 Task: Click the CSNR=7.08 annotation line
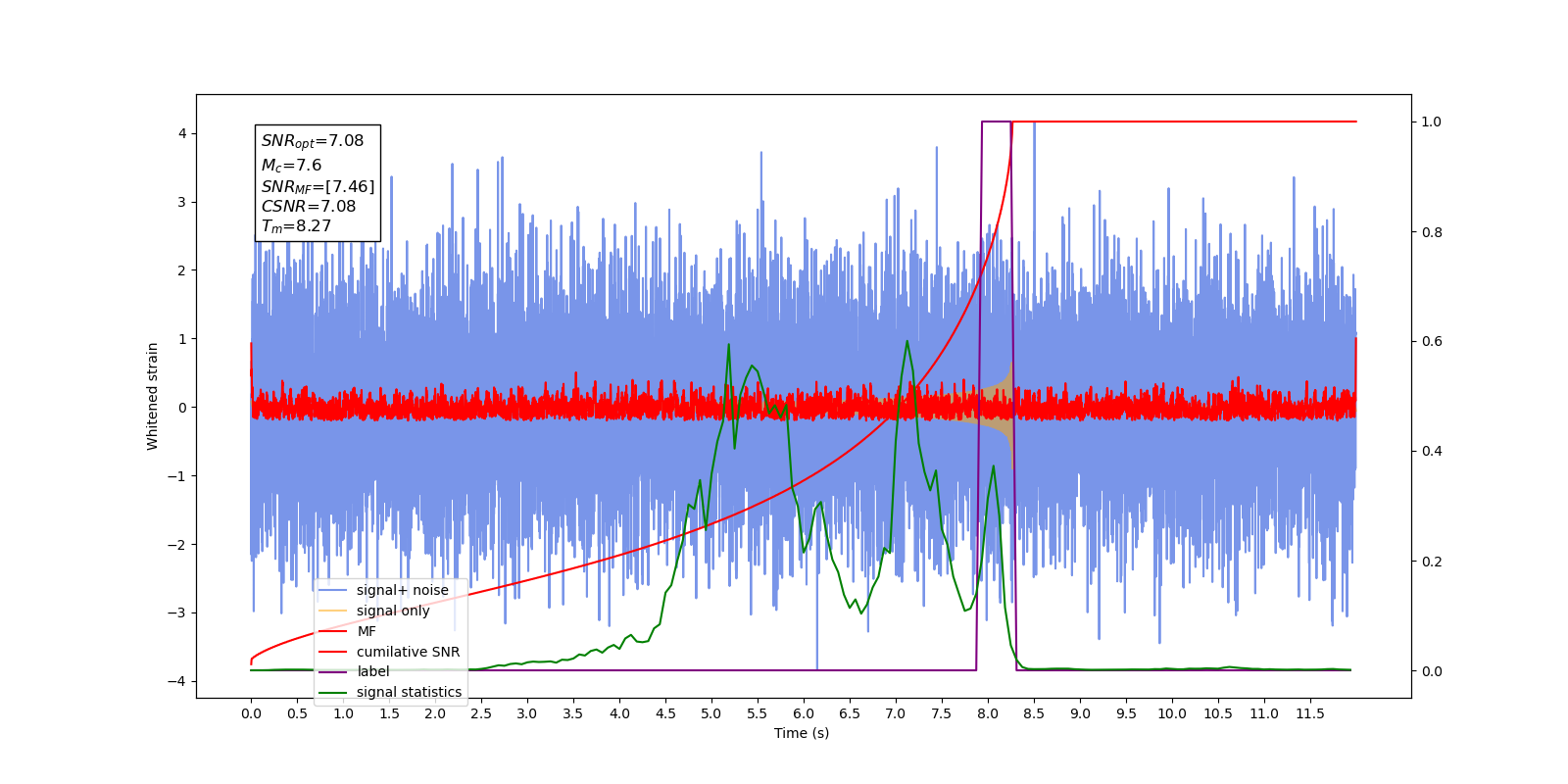click(309, 206)
